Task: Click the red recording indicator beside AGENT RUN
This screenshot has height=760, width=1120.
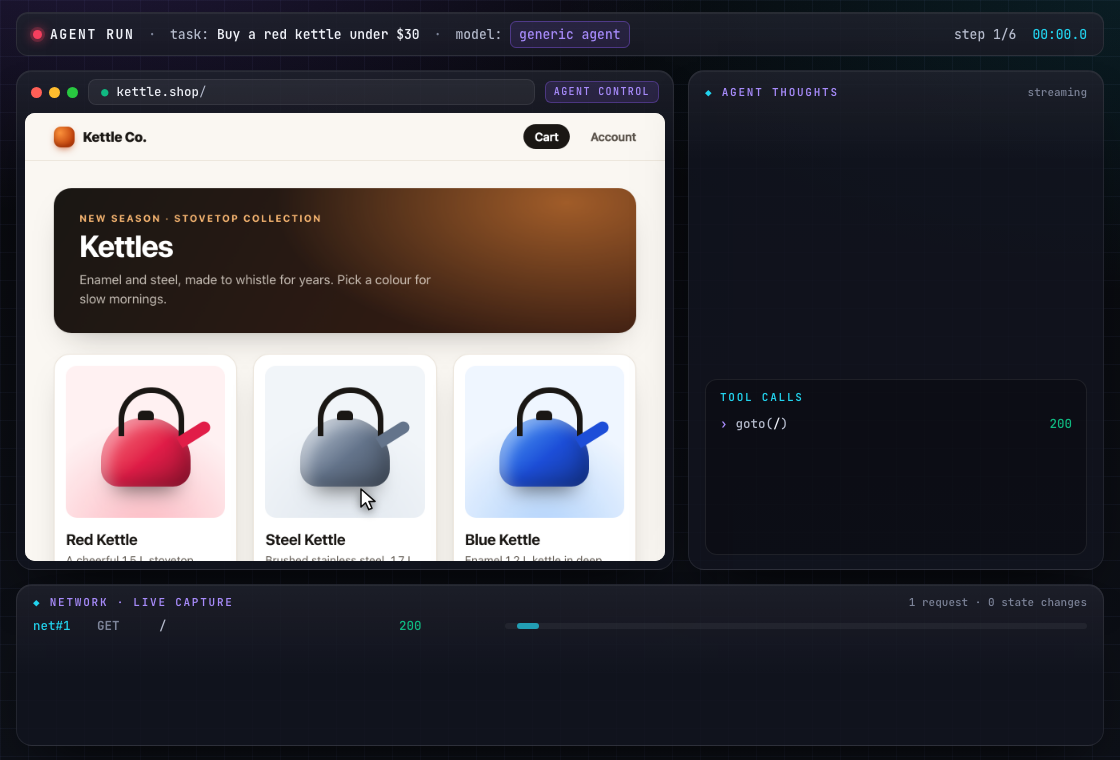Action: (x=37, y=34)
